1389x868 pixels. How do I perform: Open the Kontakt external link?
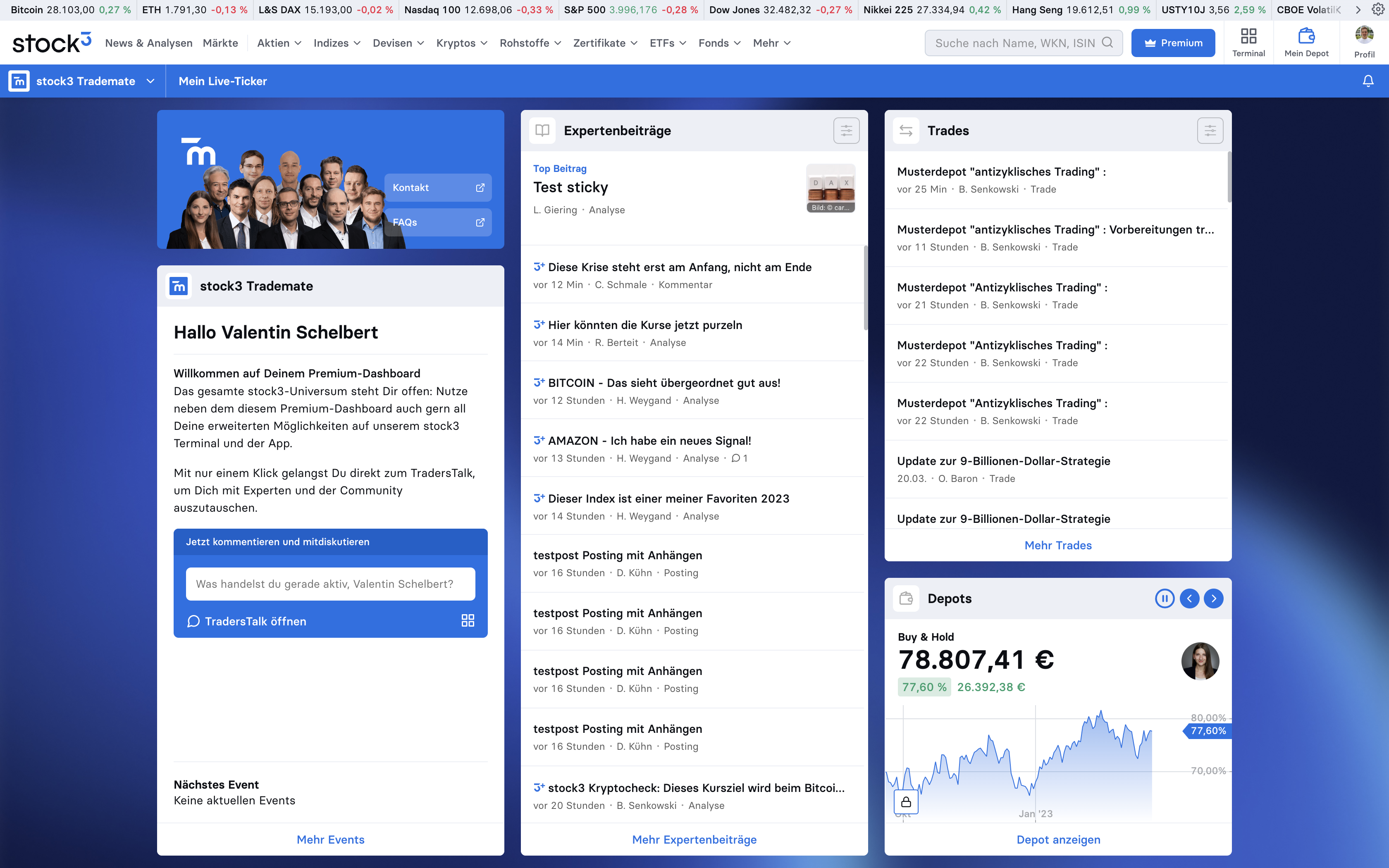click(x=438, y=188)
